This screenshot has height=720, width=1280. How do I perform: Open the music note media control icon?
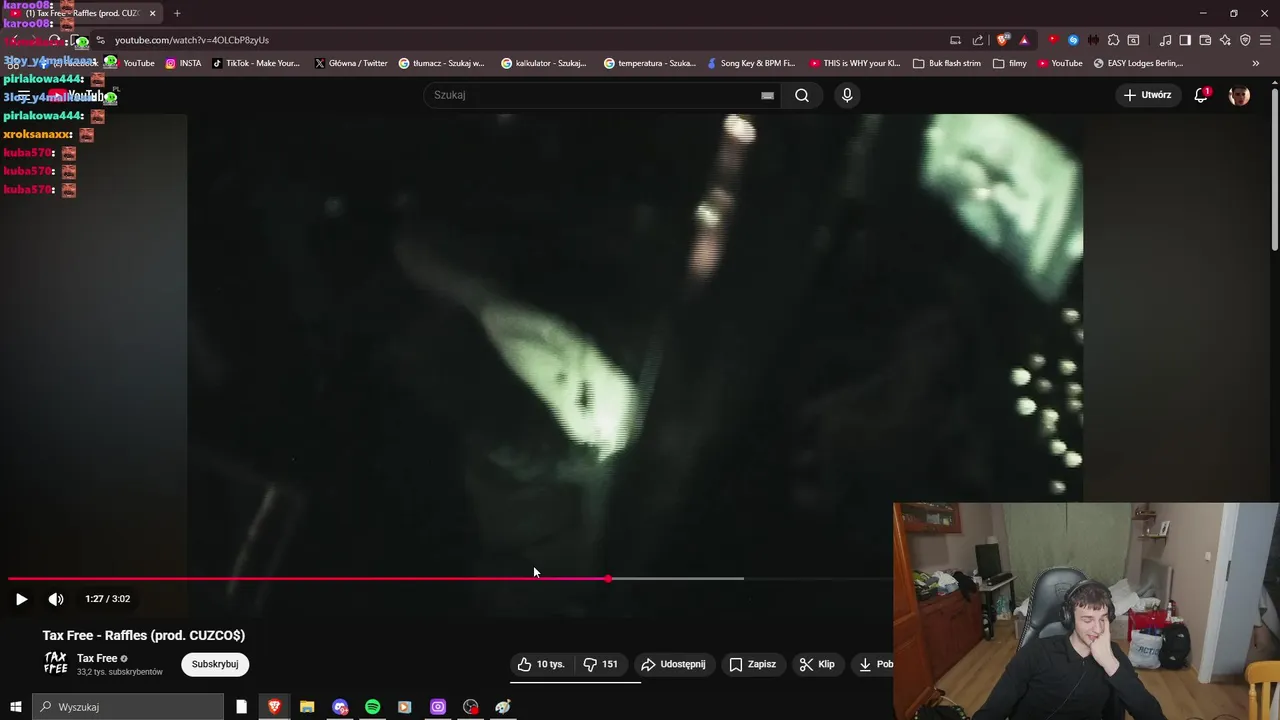click(x=1165, y=40)
